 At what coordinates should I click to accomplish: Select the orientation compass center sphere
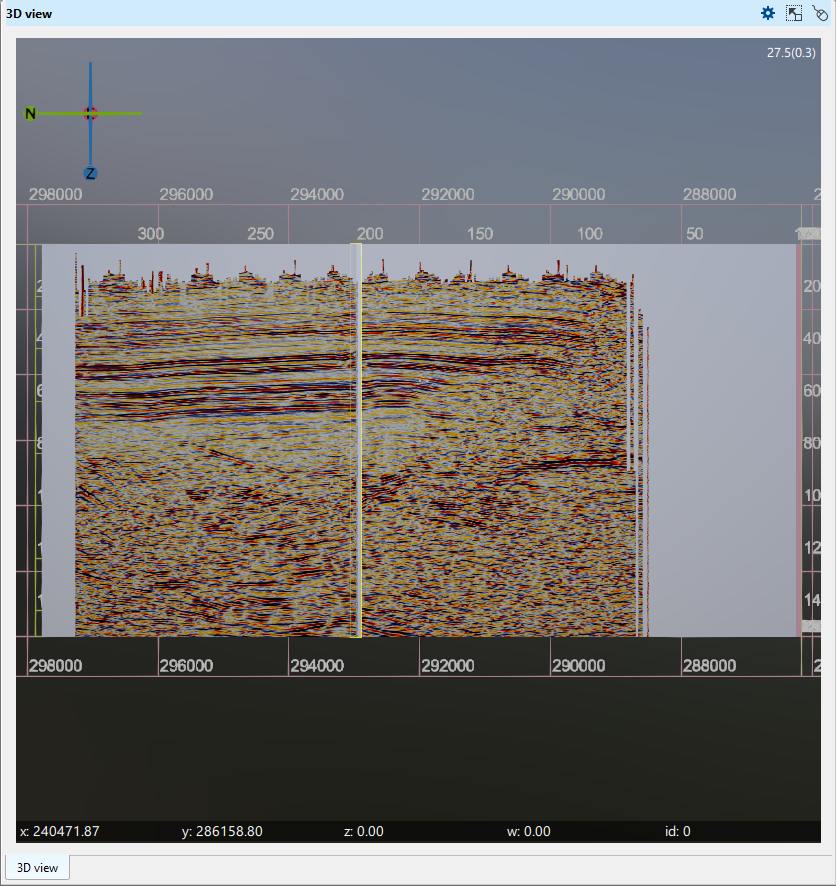[91, 114]
